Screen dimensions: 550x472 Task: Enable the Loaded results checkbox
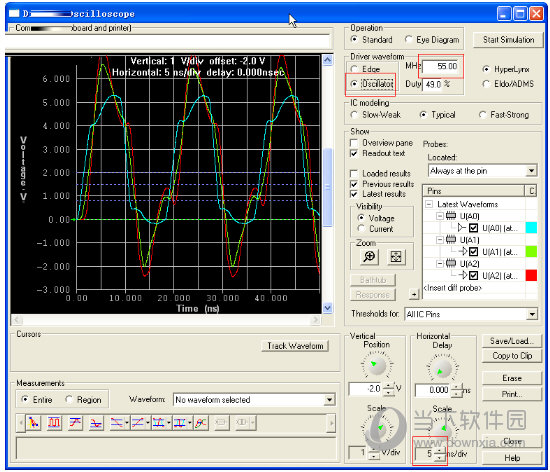click(x=354, y=174)
